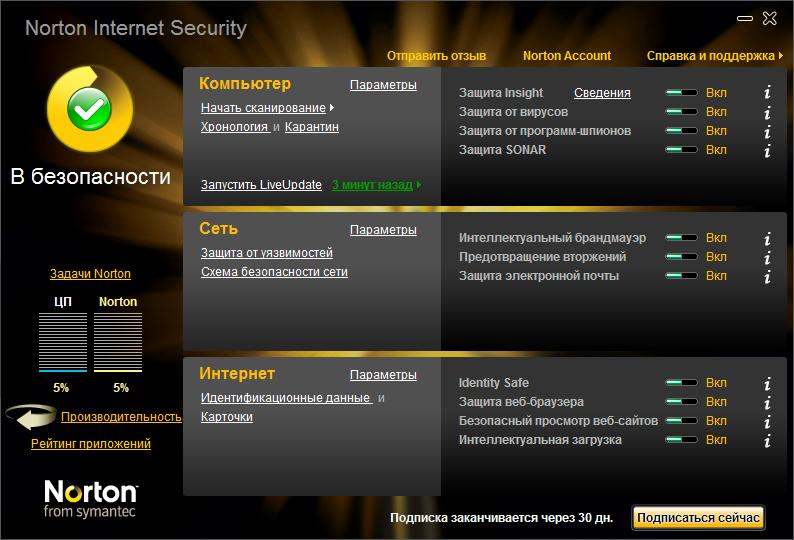Screen dimensions: 794x540
Task: Open Norton Account
Action: tap(567, 56)
